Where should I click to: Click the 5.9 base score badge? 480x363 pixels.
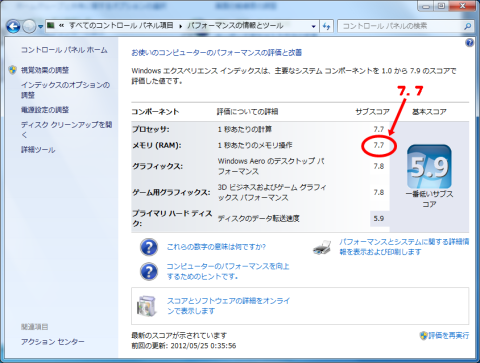429,166
